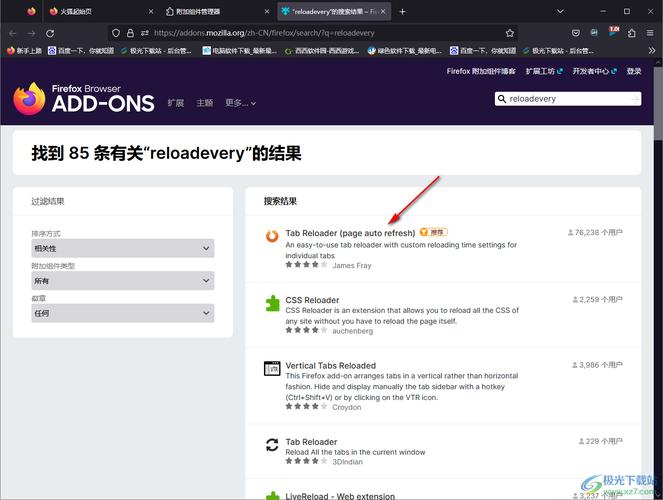Show site security lock information
Image resolution: width=663 pixels, height=500 pixels.
tap(130, 33)
